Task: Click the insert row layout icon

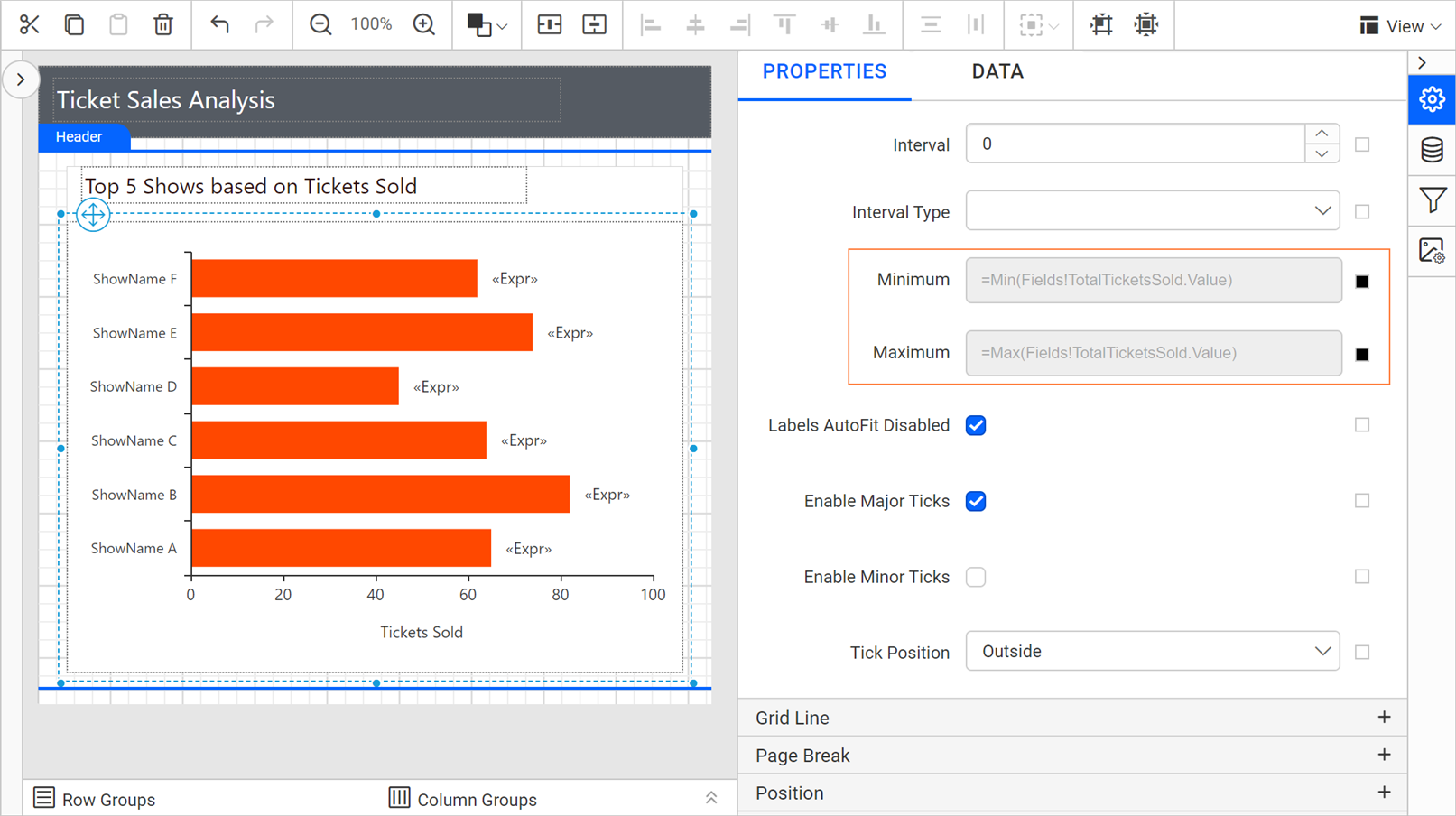Action: (595, 24)
